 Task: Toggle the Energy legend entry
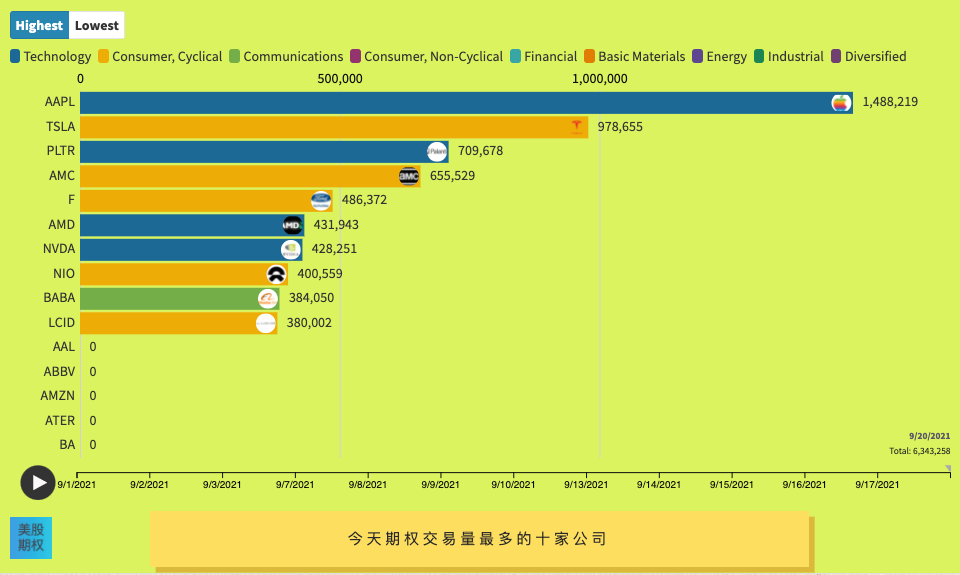click(719, 56)
